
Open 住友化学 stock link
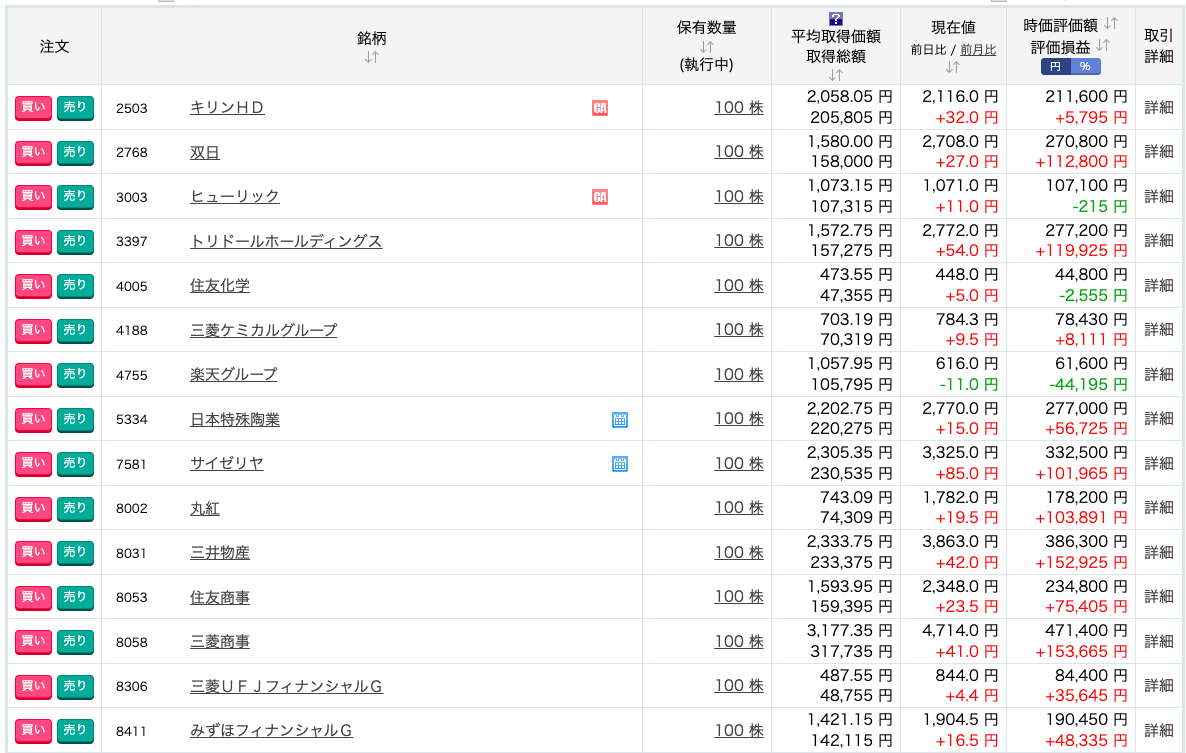pyautogui.click(x=219, y=286)
